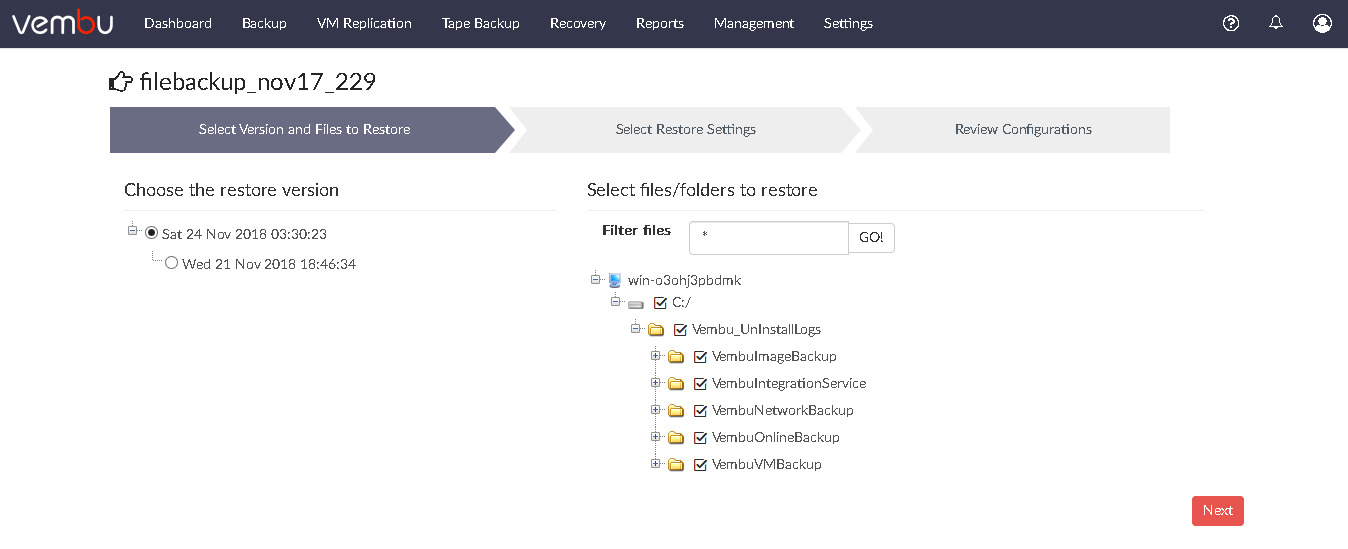Expand the VembuOnlineBackup folder node
The height and width of the screenshot is (549, 1348).
(656, 436)
